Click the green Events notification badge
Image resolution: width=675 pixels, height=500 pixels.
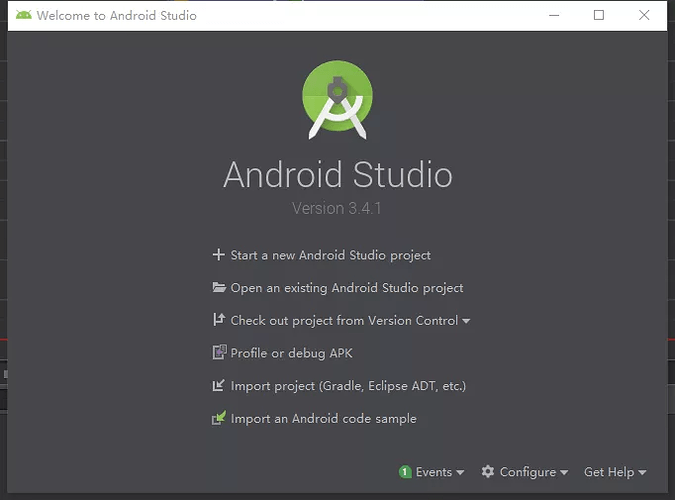pos(405,472)
